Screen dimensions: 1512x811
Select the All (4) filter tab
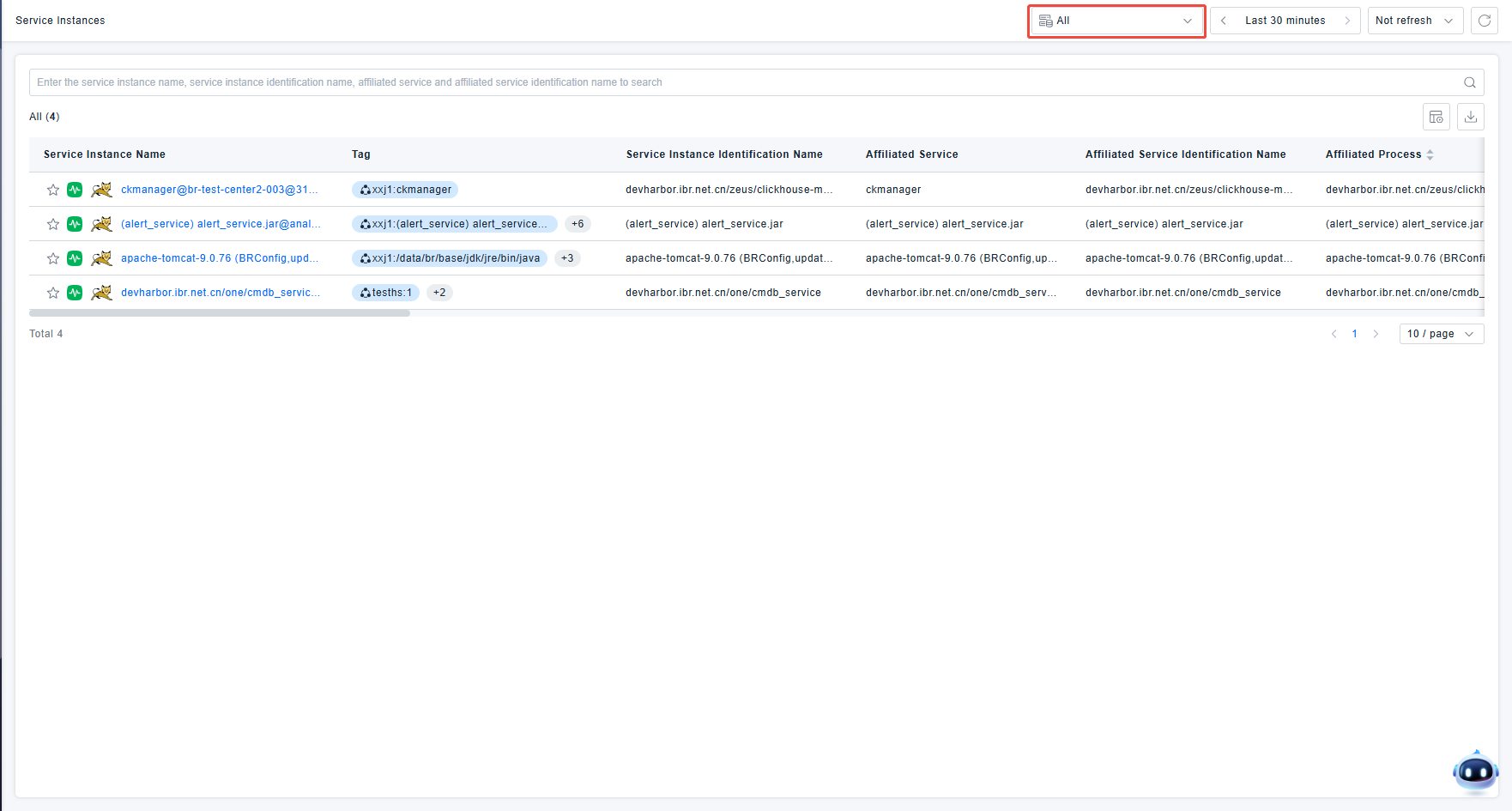click(45, 117)
